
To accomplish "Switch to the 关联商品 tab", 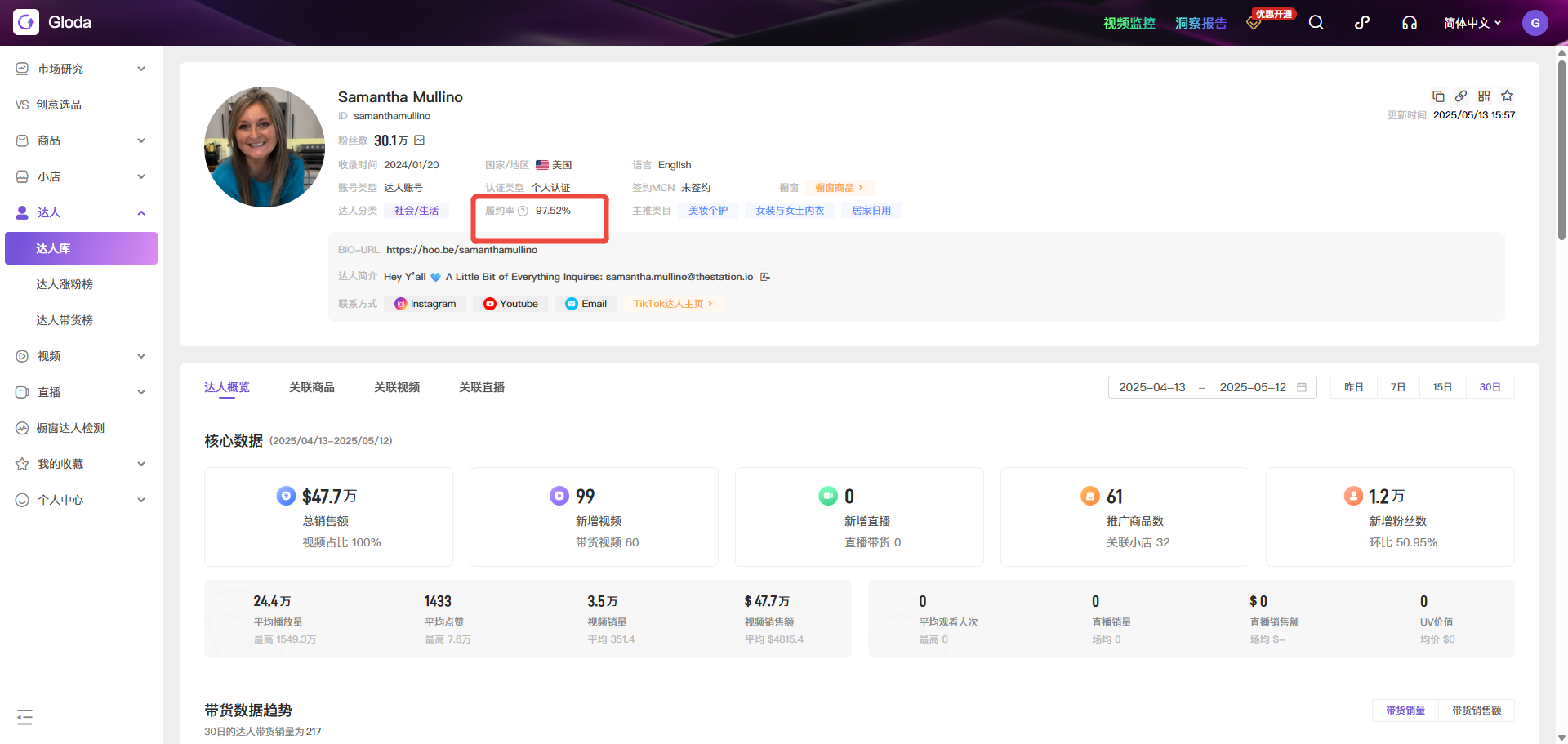I will (311, 386).
